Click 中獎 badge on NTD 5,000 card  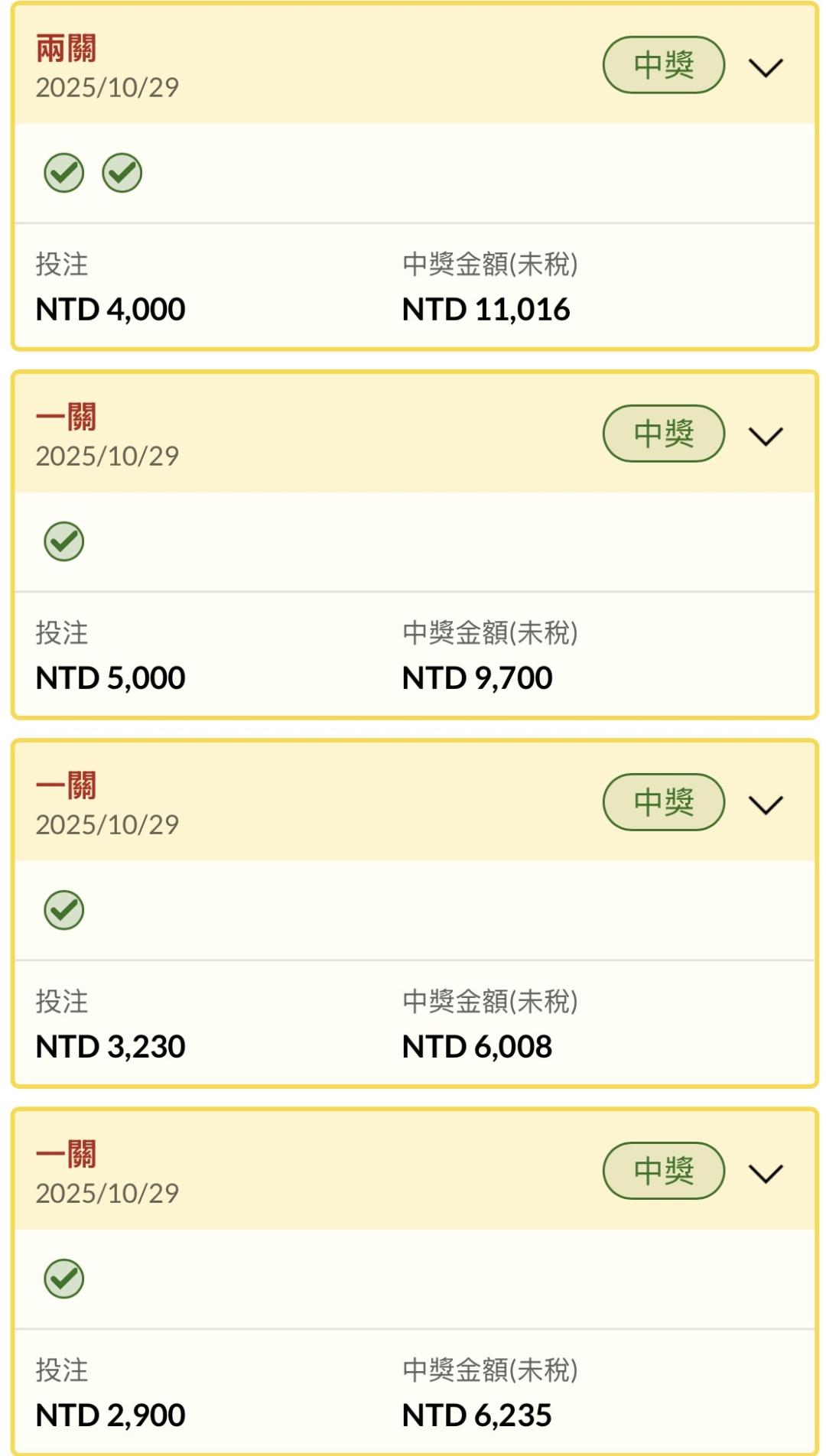663,434
